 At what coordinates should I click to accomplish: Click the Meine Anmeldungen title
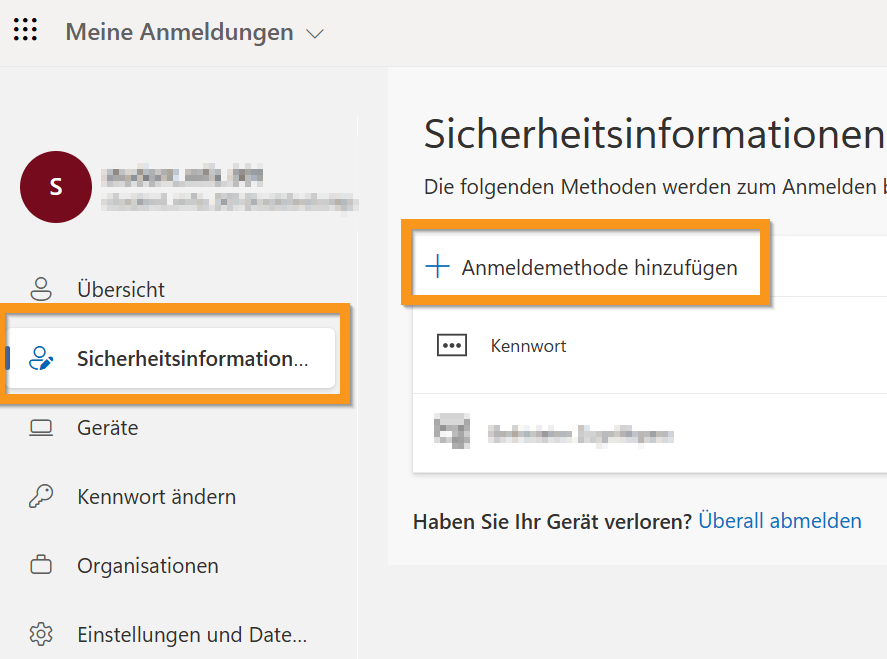(179, 32)
